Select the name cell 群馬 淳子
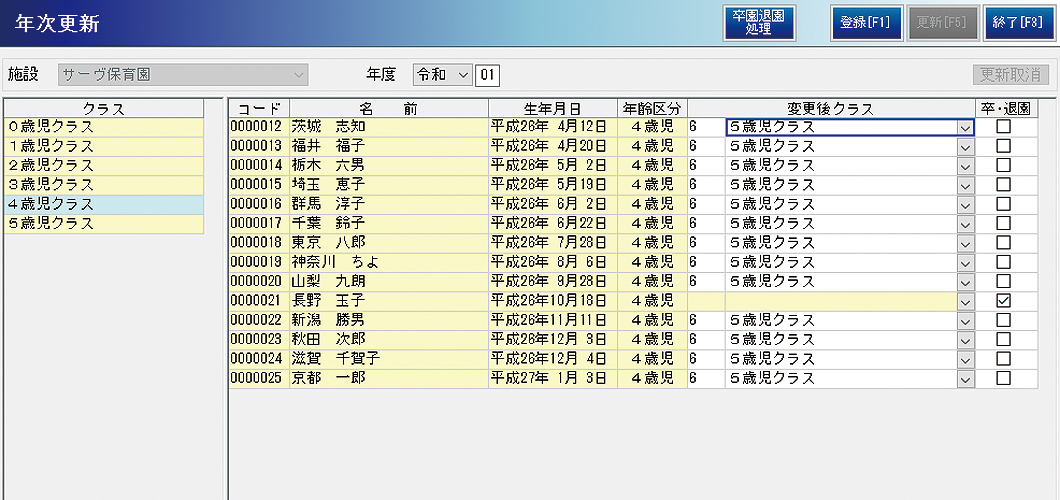 [388, 204]
